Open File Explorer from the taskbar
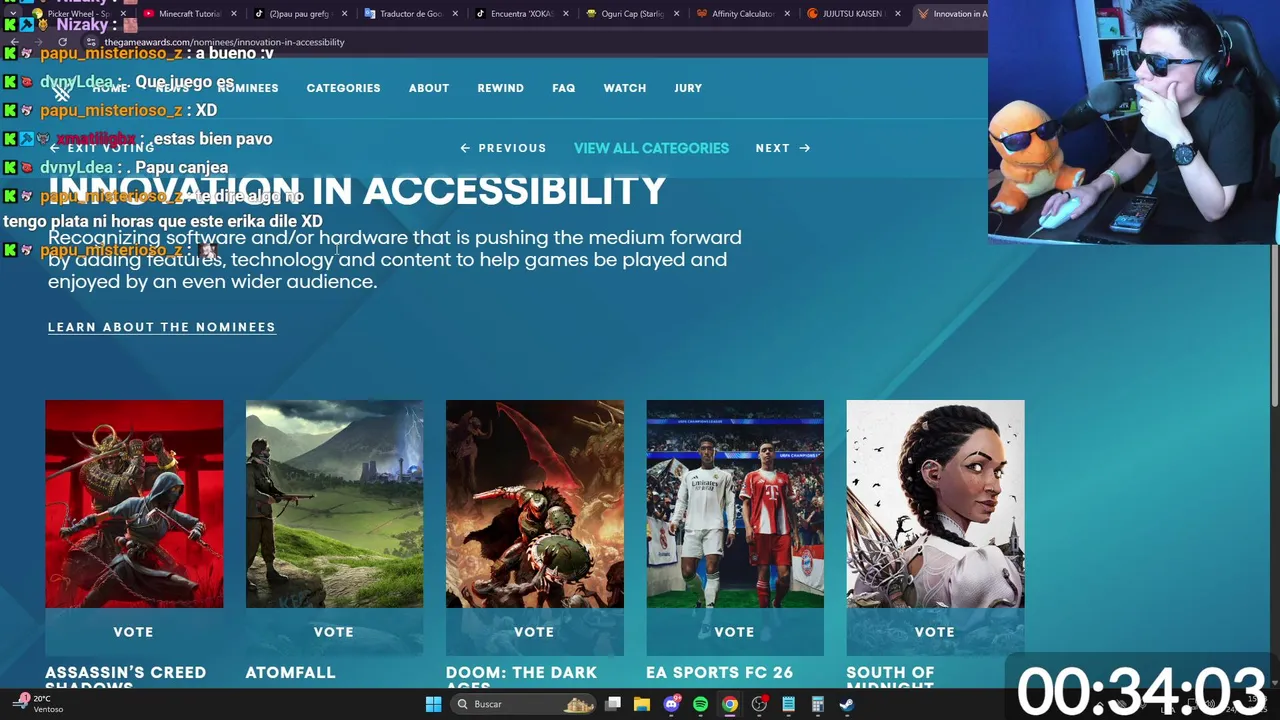Image resolution: width=1280 pixels, height=720 pixels. 642,704
